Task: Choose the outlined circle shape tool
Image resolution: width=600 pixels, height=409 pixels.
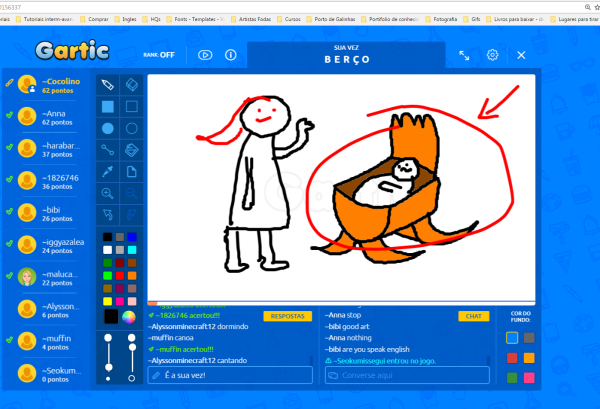Action: (x=132, y=128)
